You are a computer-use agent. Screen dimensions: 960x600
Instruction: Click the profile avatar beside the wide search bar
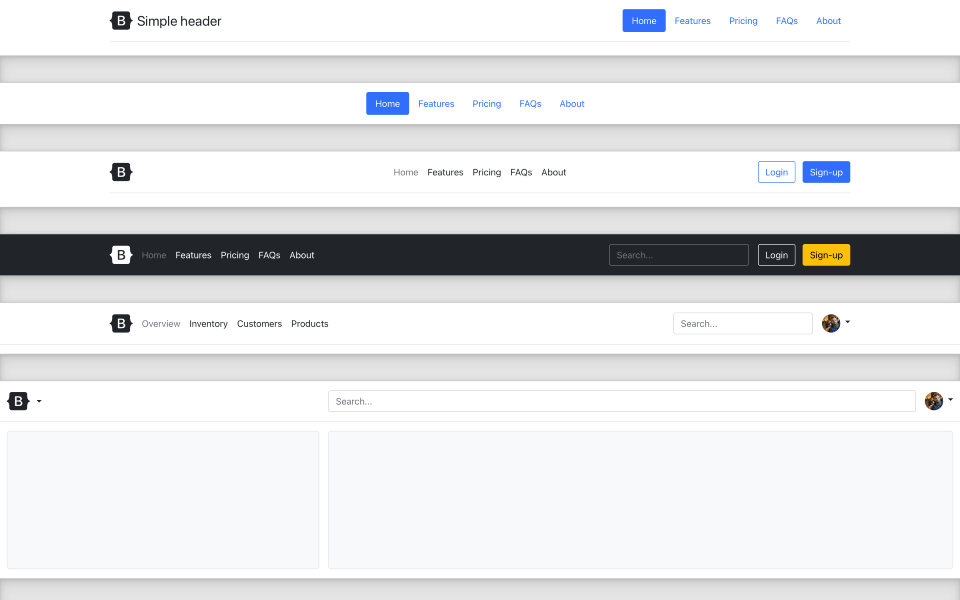932,401
